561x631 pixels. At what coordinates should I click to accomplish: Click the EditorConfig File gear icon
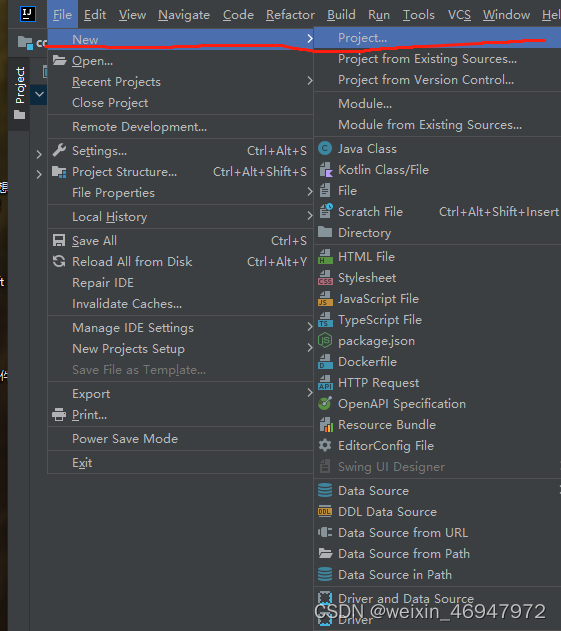click(325, 445)
